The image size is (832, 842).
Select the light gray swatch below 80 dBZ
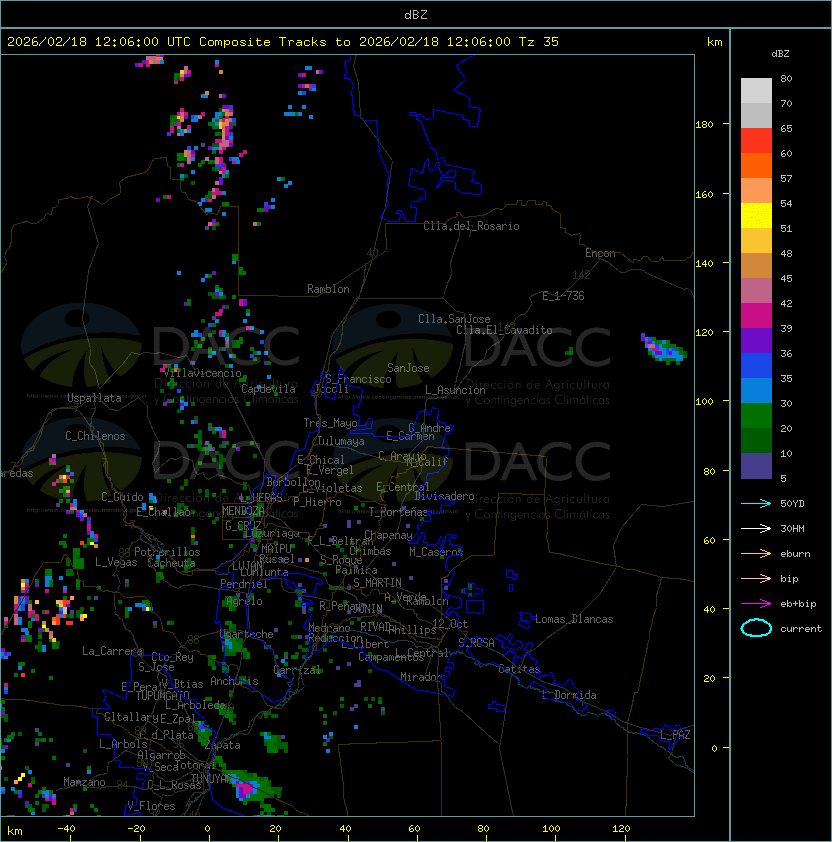[756, 90]
